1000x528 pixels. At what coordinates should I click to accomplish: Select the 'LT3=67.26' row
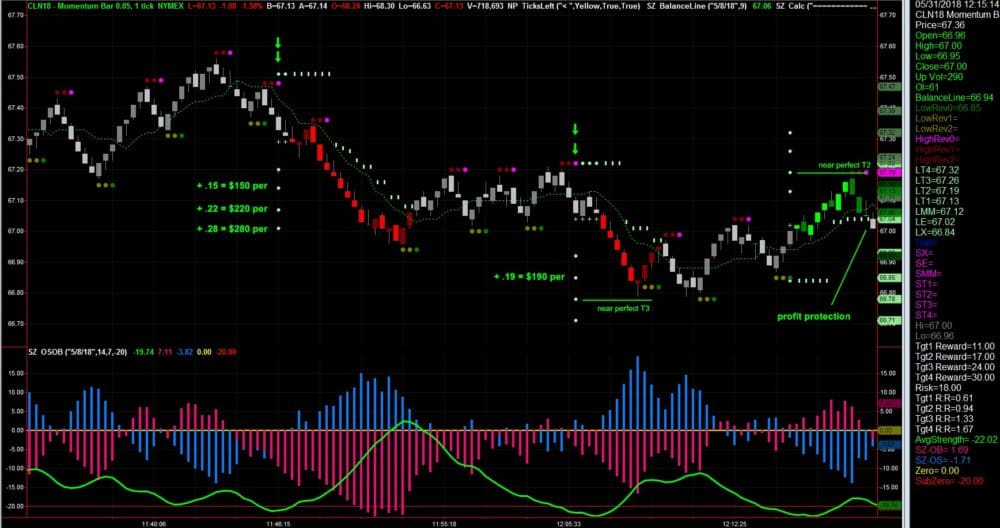[939, 180]
